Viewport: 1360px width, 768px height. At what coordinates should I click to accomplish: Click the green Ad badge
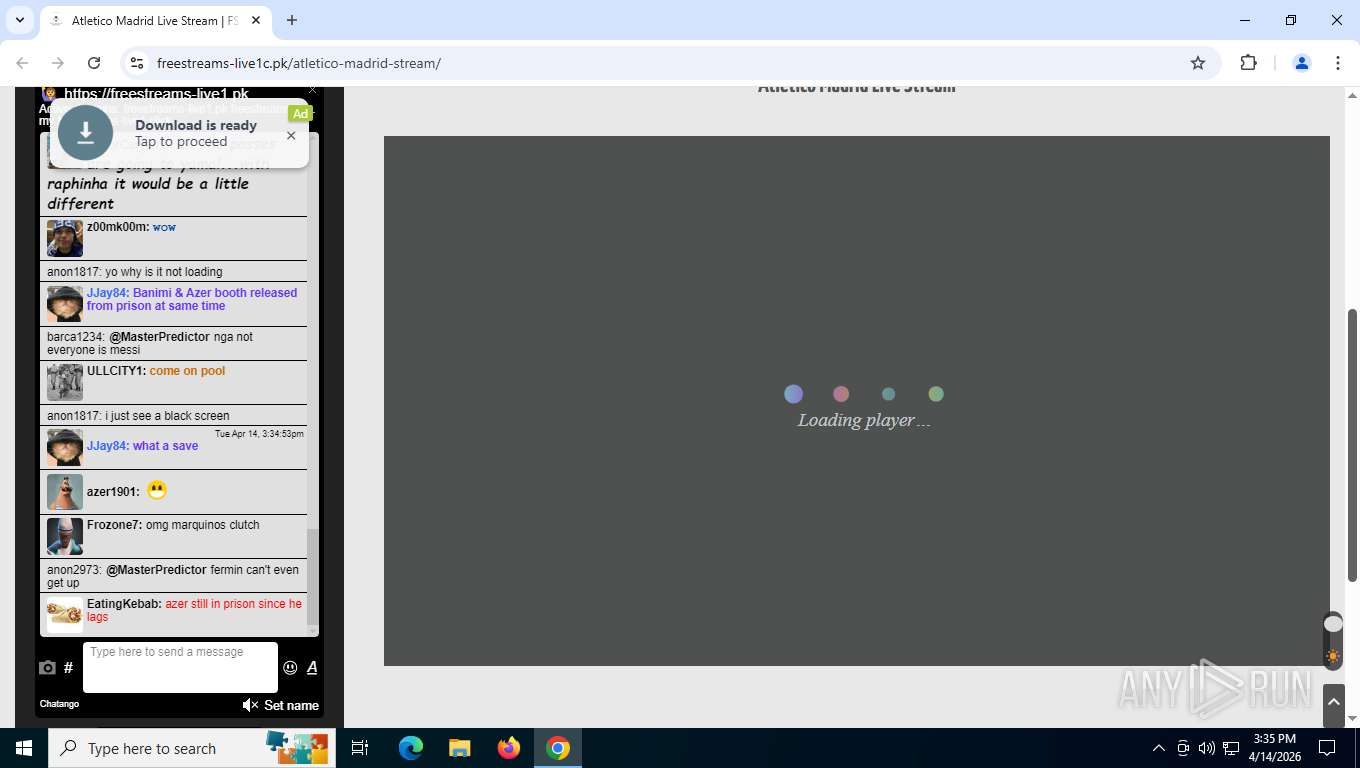[x=300, y=114]
